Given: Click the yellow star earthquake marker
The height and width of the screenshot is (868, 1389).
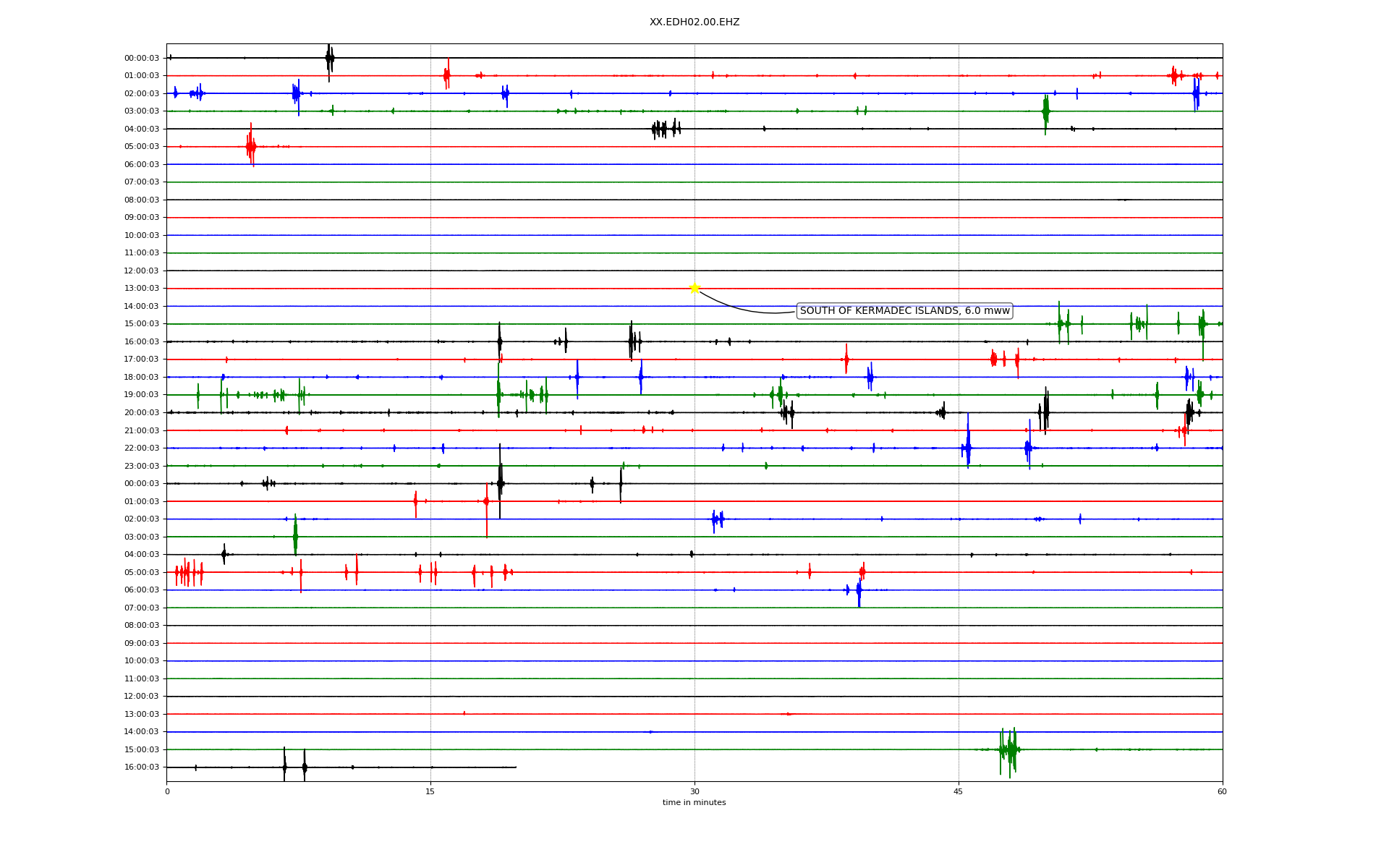Looking at the screenshot, I should pyautogui.click(x=694, y=288).
